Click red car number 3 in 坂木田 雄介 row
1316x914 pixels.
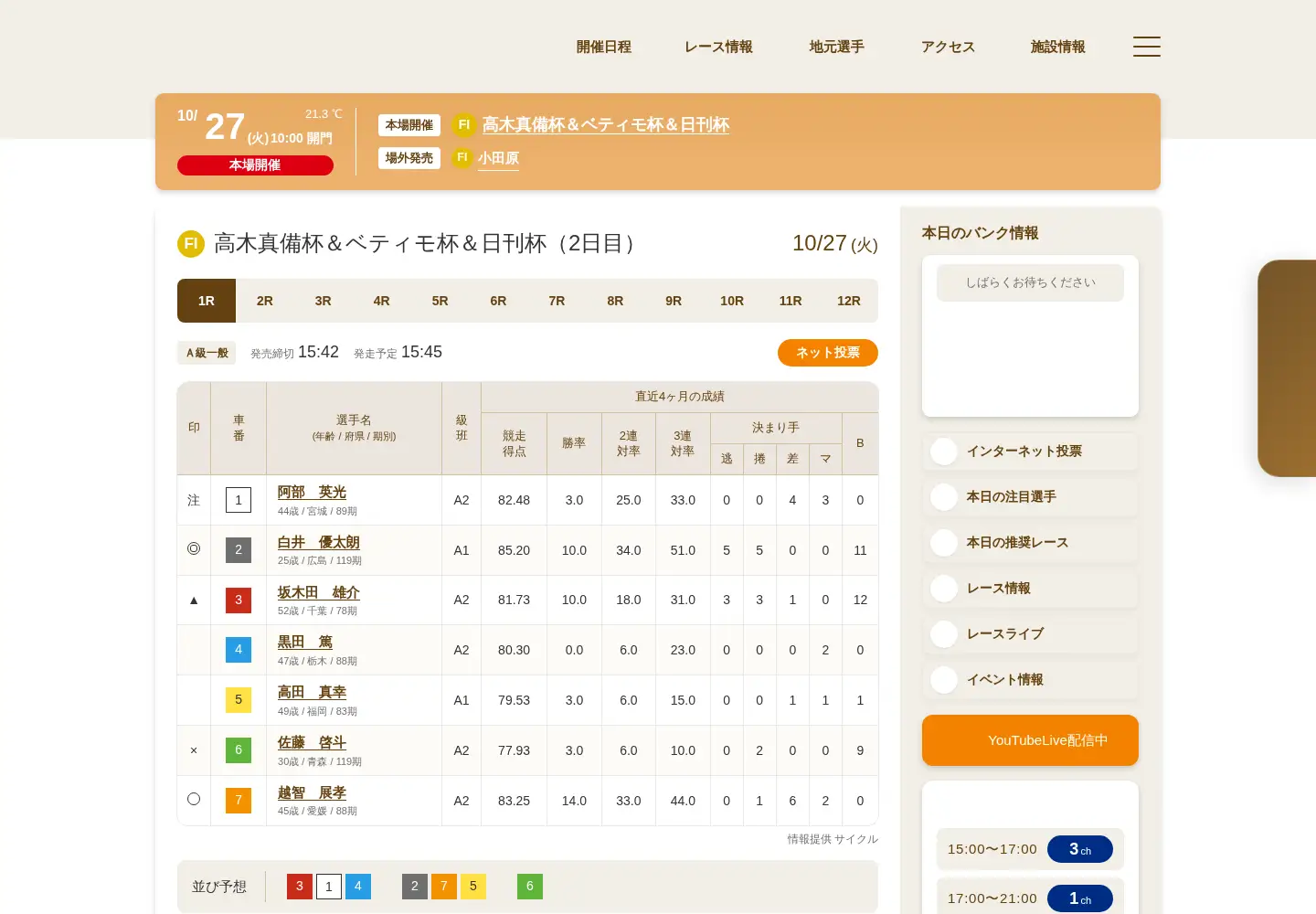[239, 600]
